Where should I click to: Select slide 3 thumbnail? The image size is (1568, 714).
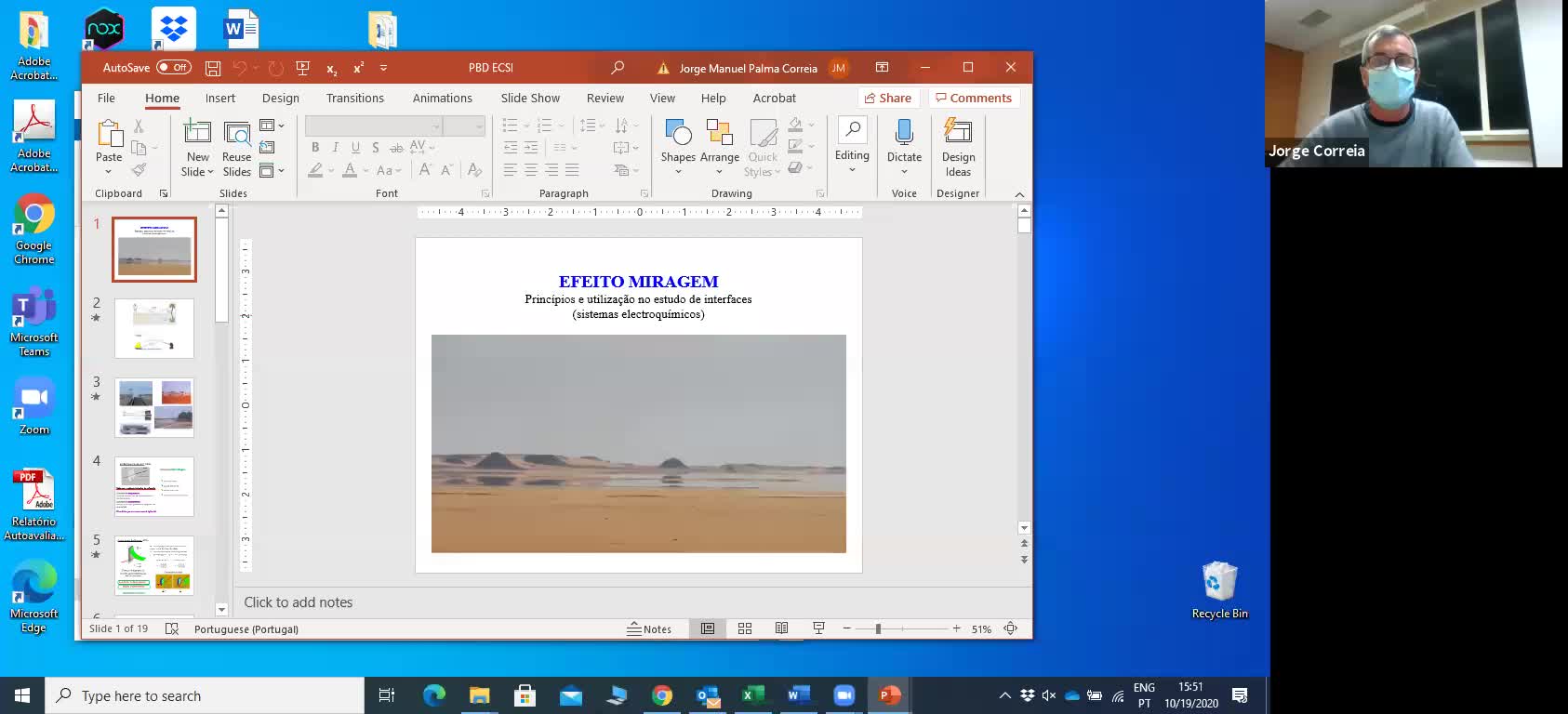pyautogui.click(x=154, y=407)
